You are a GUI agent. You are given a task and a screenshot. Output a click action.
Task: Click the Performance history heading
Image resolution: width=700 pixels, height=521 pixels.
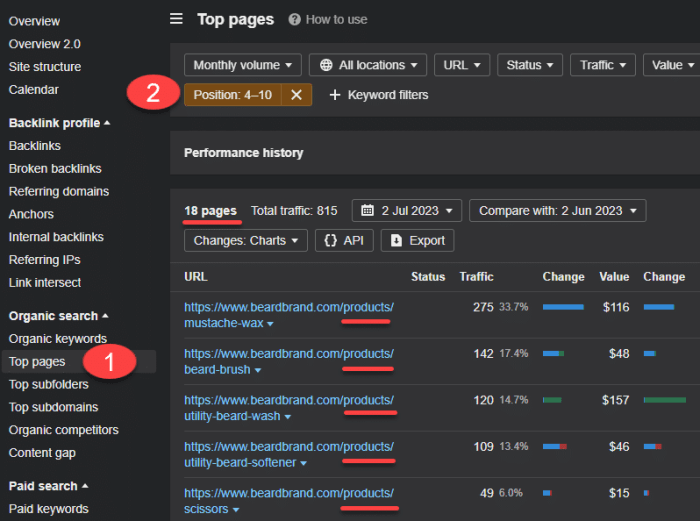(243, 153)
